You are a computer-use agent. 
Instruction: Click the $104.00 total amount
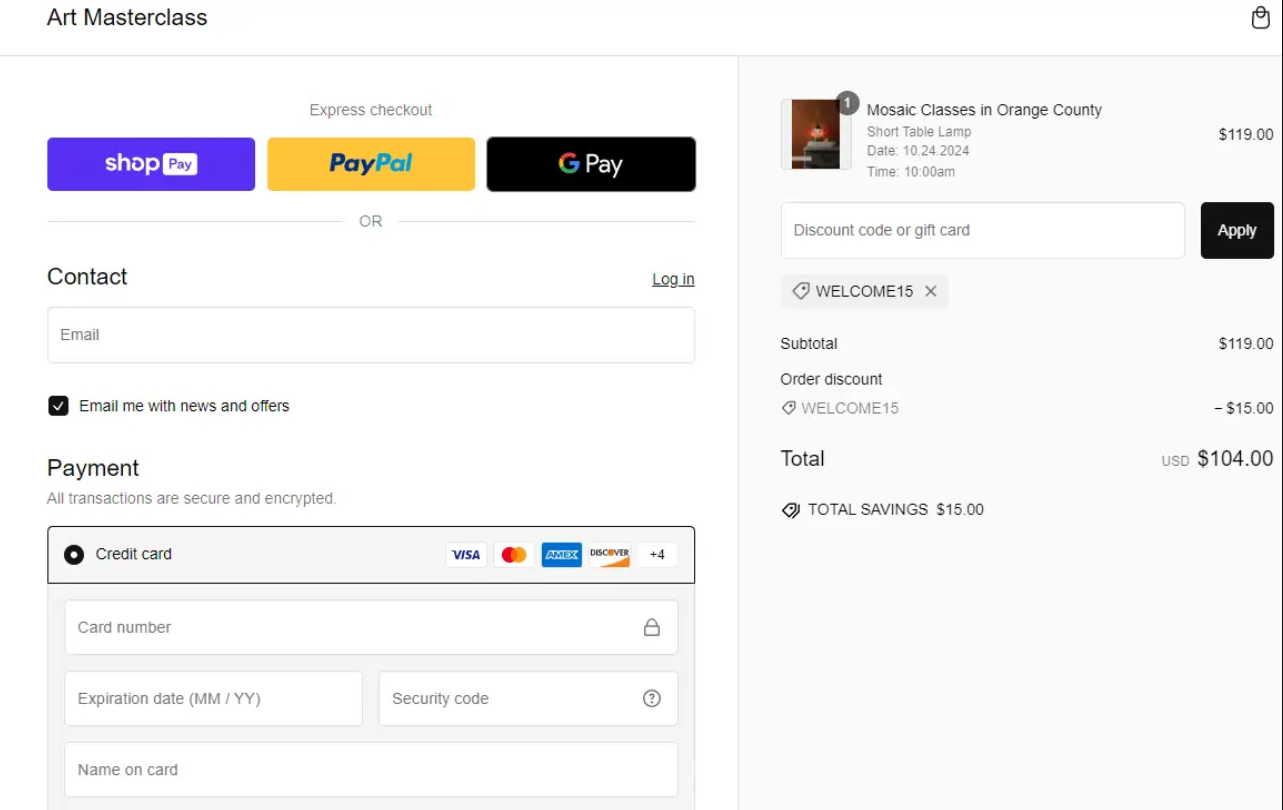point(1235,459)
